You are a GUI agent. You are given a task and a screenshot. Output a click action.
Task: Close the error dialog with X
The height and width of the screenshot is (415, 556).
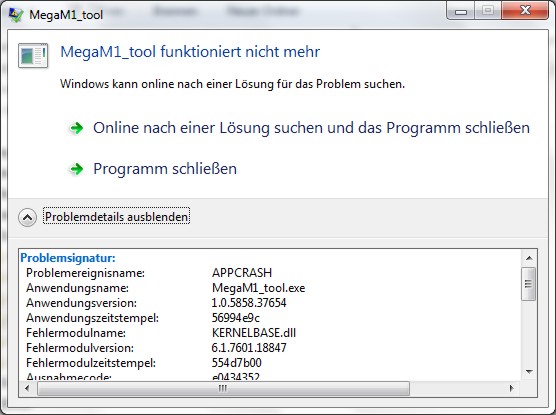[525, 11]
